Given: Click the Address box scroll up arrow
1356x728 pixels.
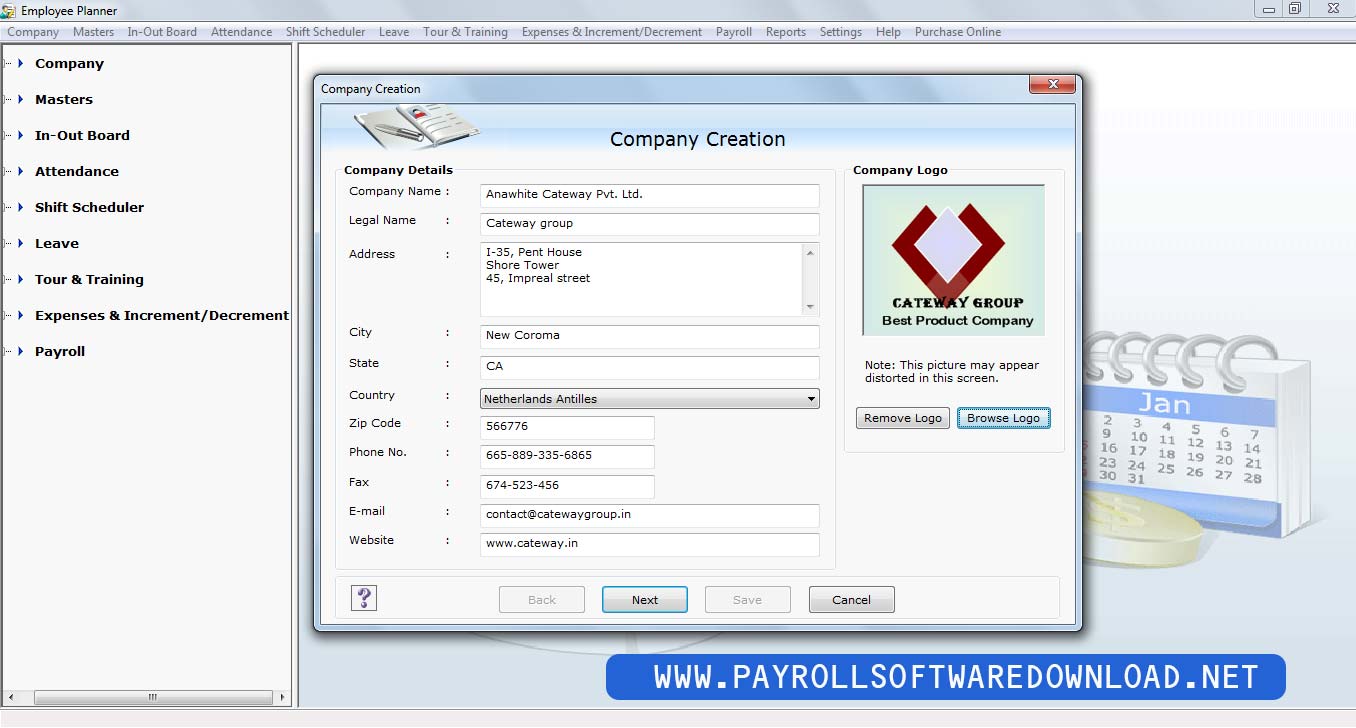Looking at the screenshot, I should (x=811, y=252).
